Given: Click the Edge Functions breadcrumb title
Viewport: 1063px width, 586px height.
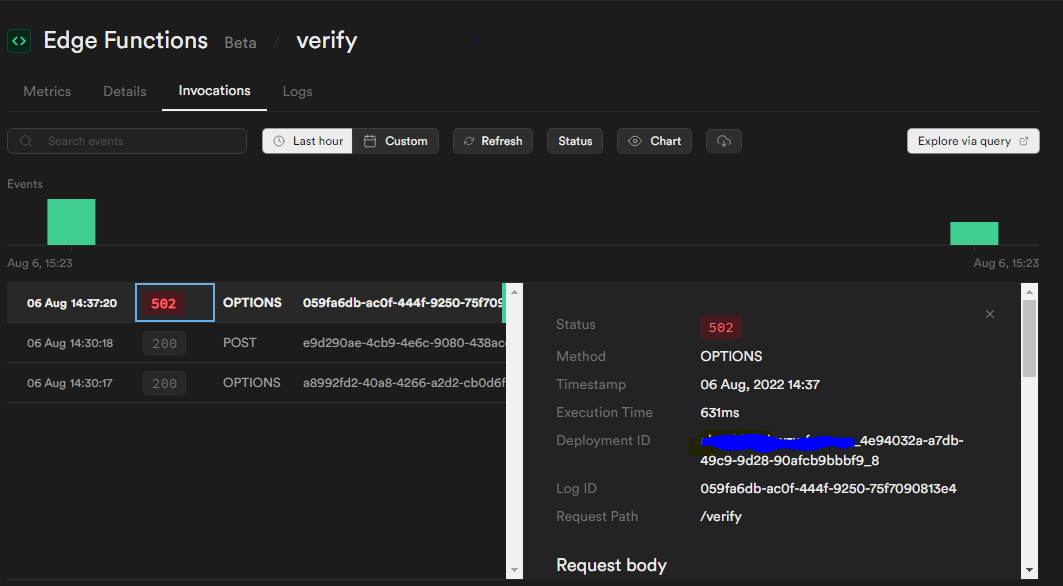Looking at the screenshot, I should tap(125, 41).
